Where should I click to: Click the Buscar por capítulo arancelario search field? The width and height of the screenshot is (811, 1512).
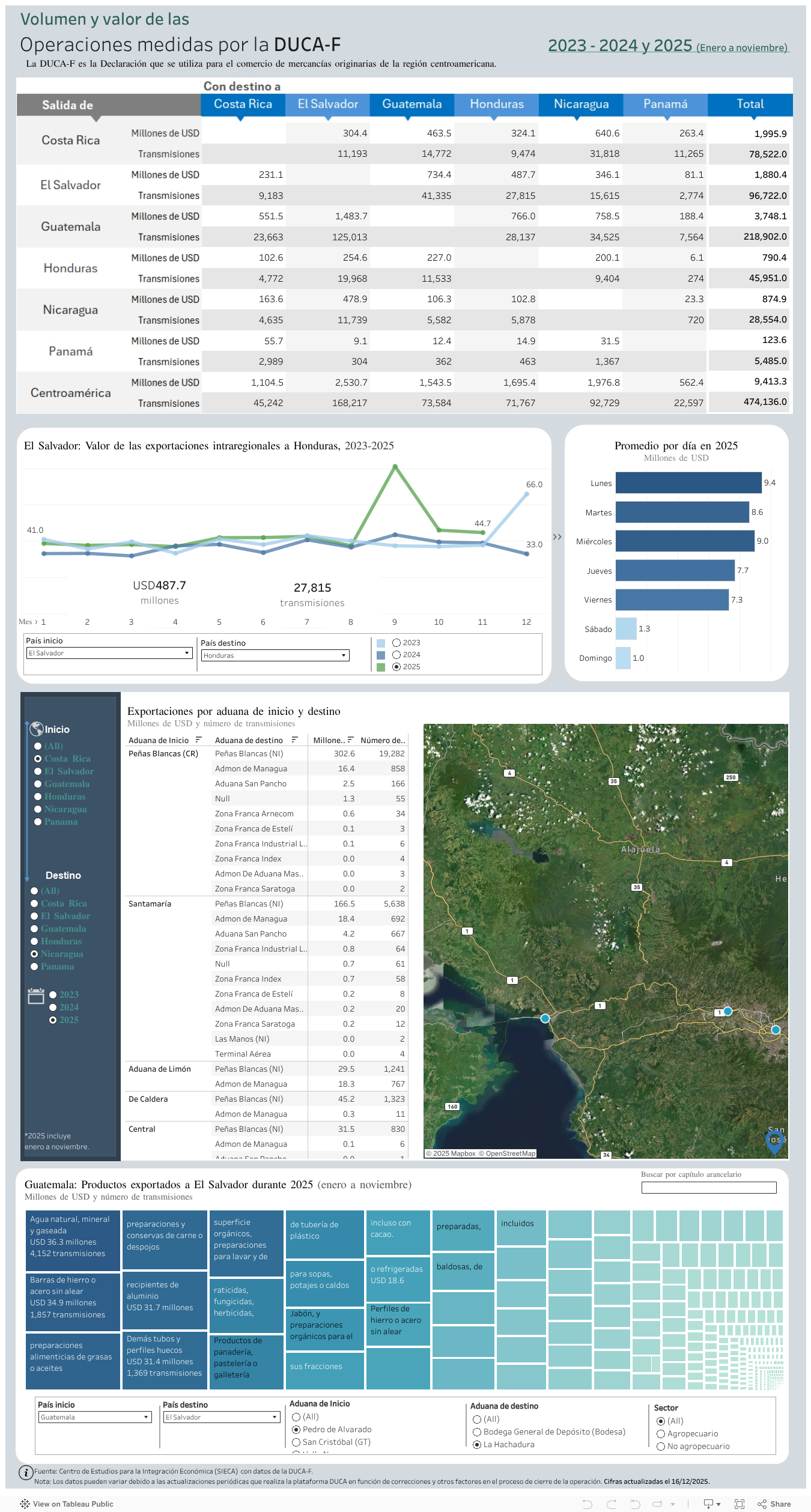pyautogui.click(x=708, y=1188)
